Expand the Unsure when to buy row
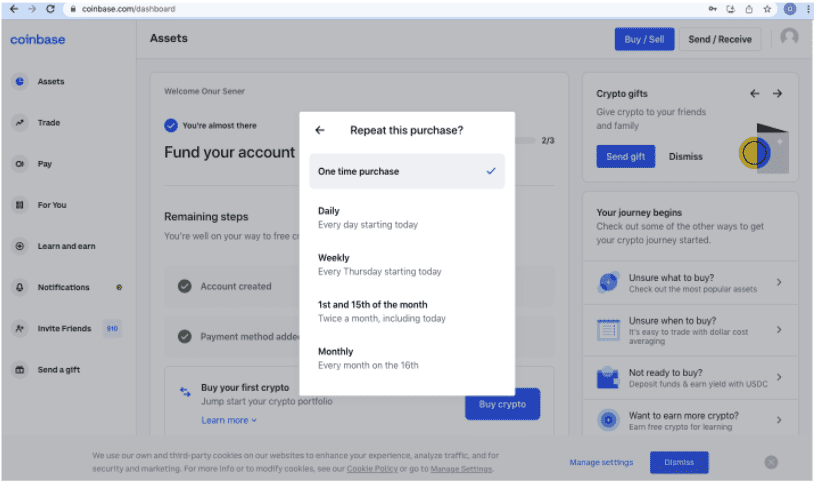 click(x=690, y=330)
